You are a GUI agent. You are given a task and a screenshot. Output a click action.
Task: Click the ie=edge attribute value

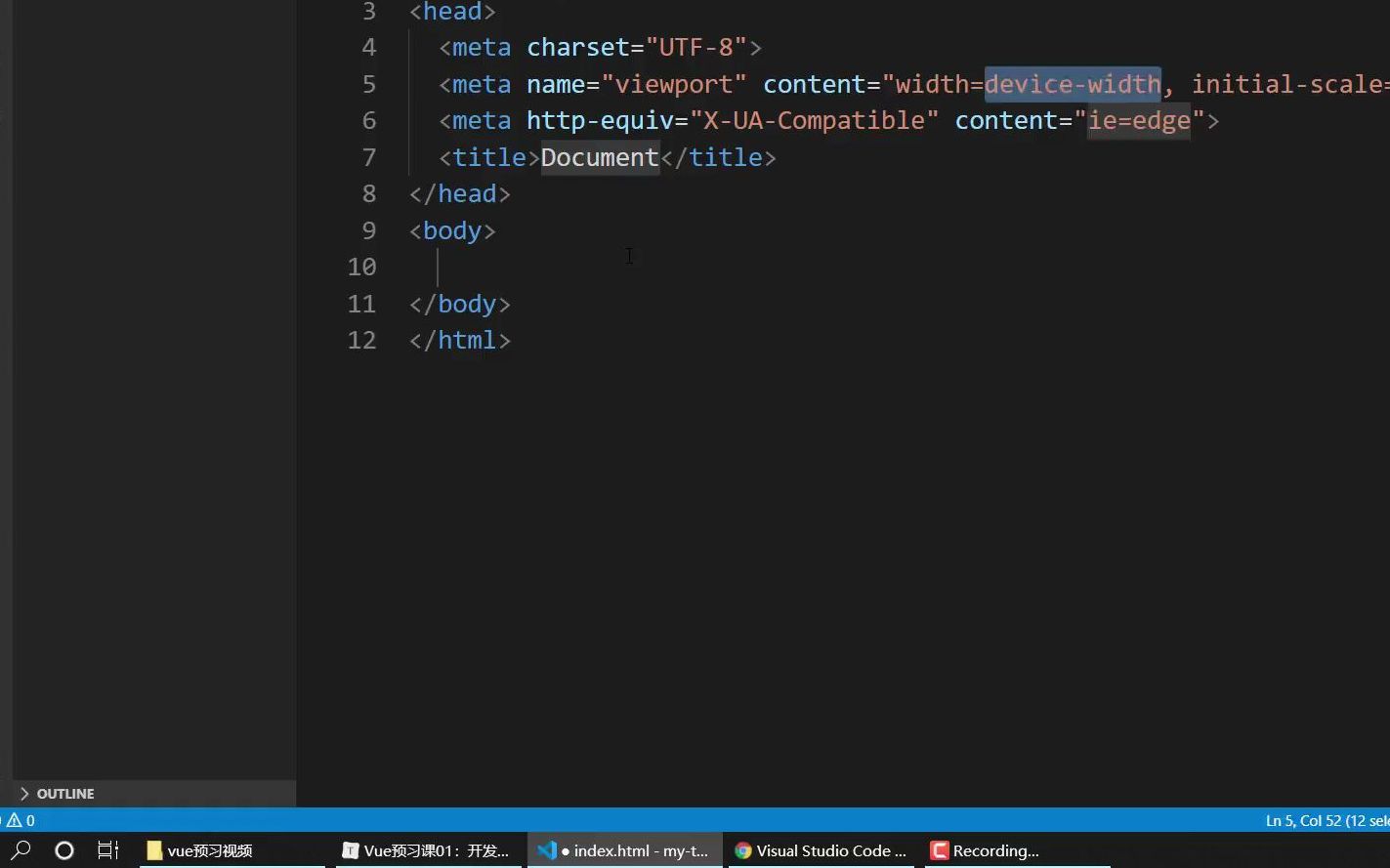pos(1139,121)
